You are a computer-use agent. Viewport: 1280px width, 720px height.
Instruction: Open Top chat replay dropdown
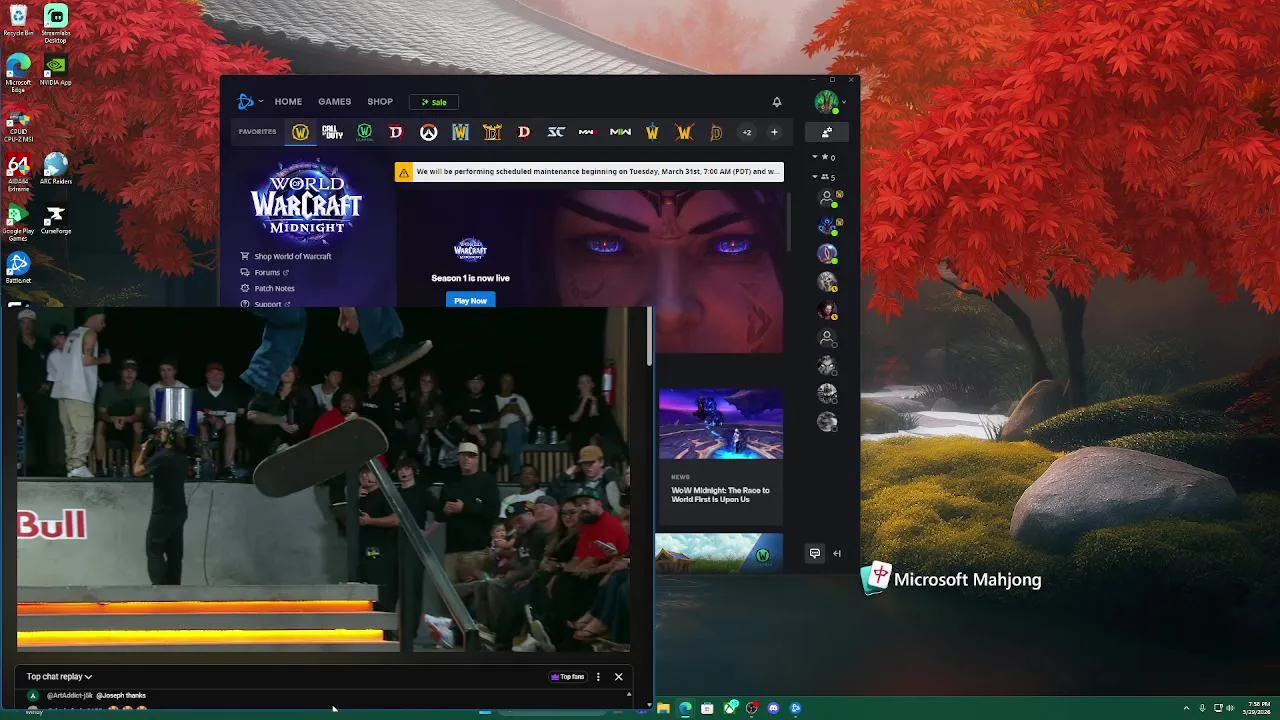click(x=59, y=677)
